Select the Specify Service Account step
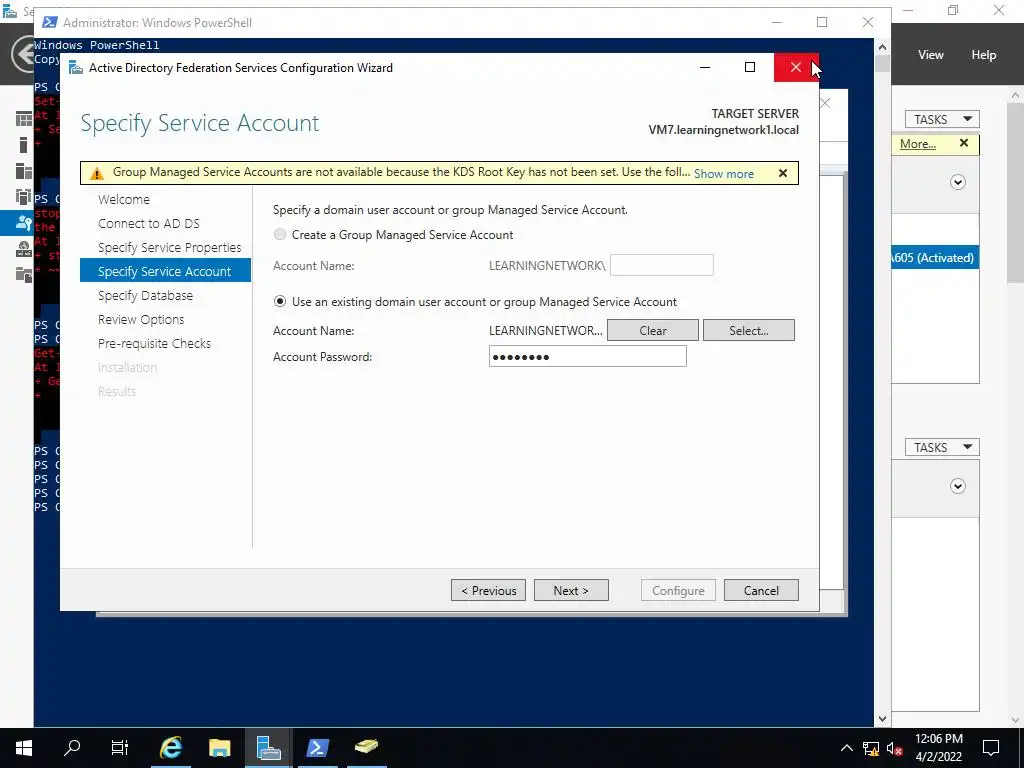Image resolution: width=1024 pixels, height=768 pixels. click(165, 271)
